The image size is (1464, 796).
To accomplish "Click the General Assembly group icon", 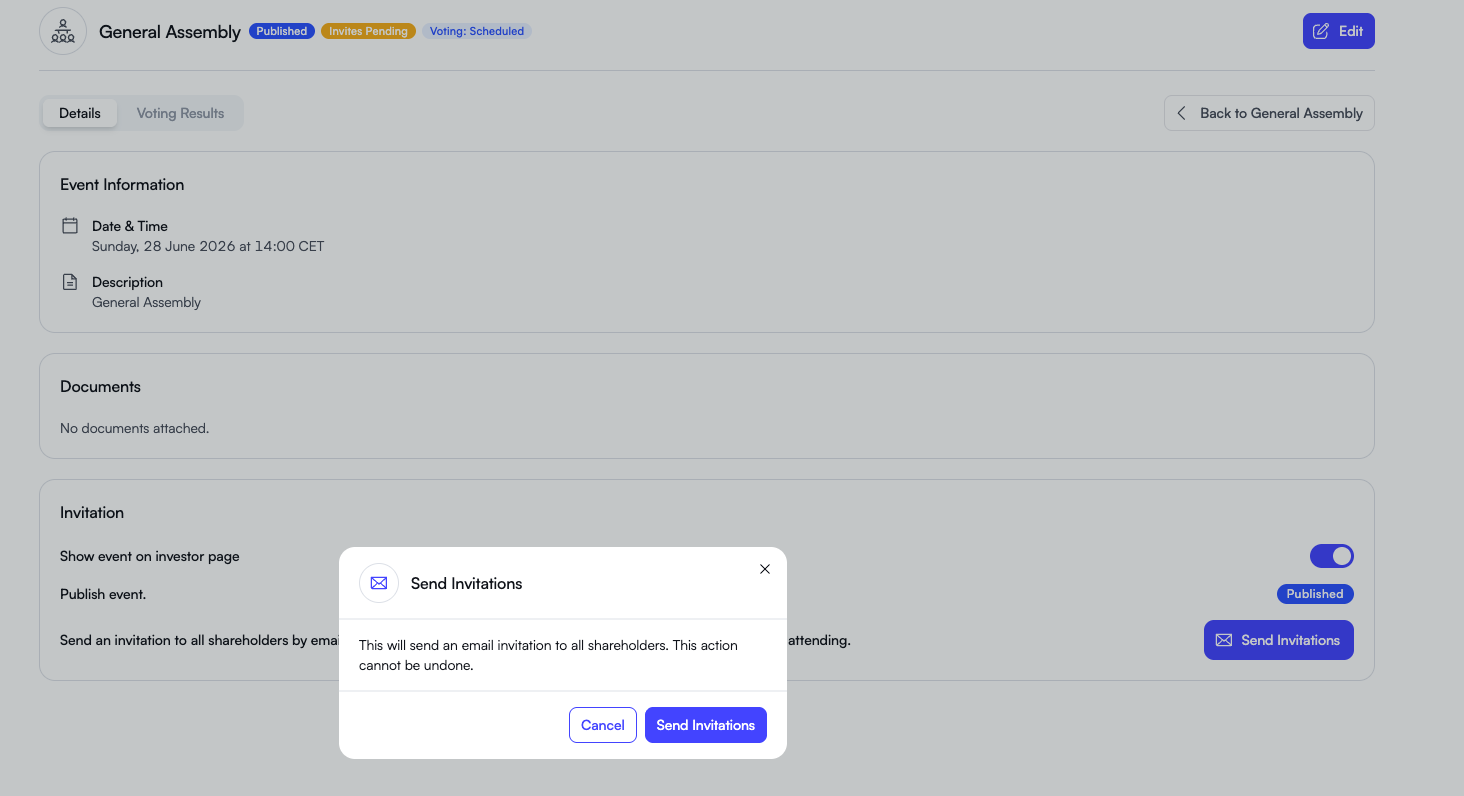I will [x=63, y=31].
